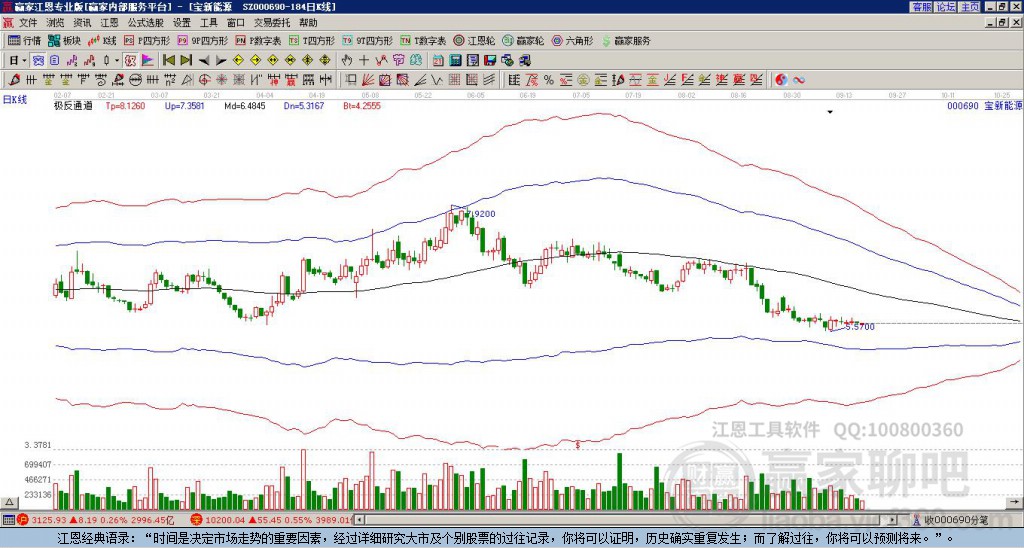1024x548 pixels.
Task: Toggle the 权 adjustment icon
Action: click(x=129, y=60)
